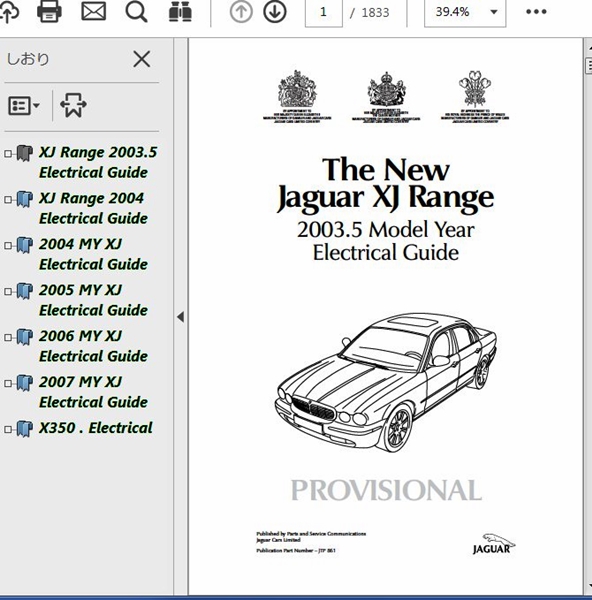Send the file by email using the envelope icon
The width and height of the screenshot is (592, 600).
pyautogui.click(x=94, y=12)
